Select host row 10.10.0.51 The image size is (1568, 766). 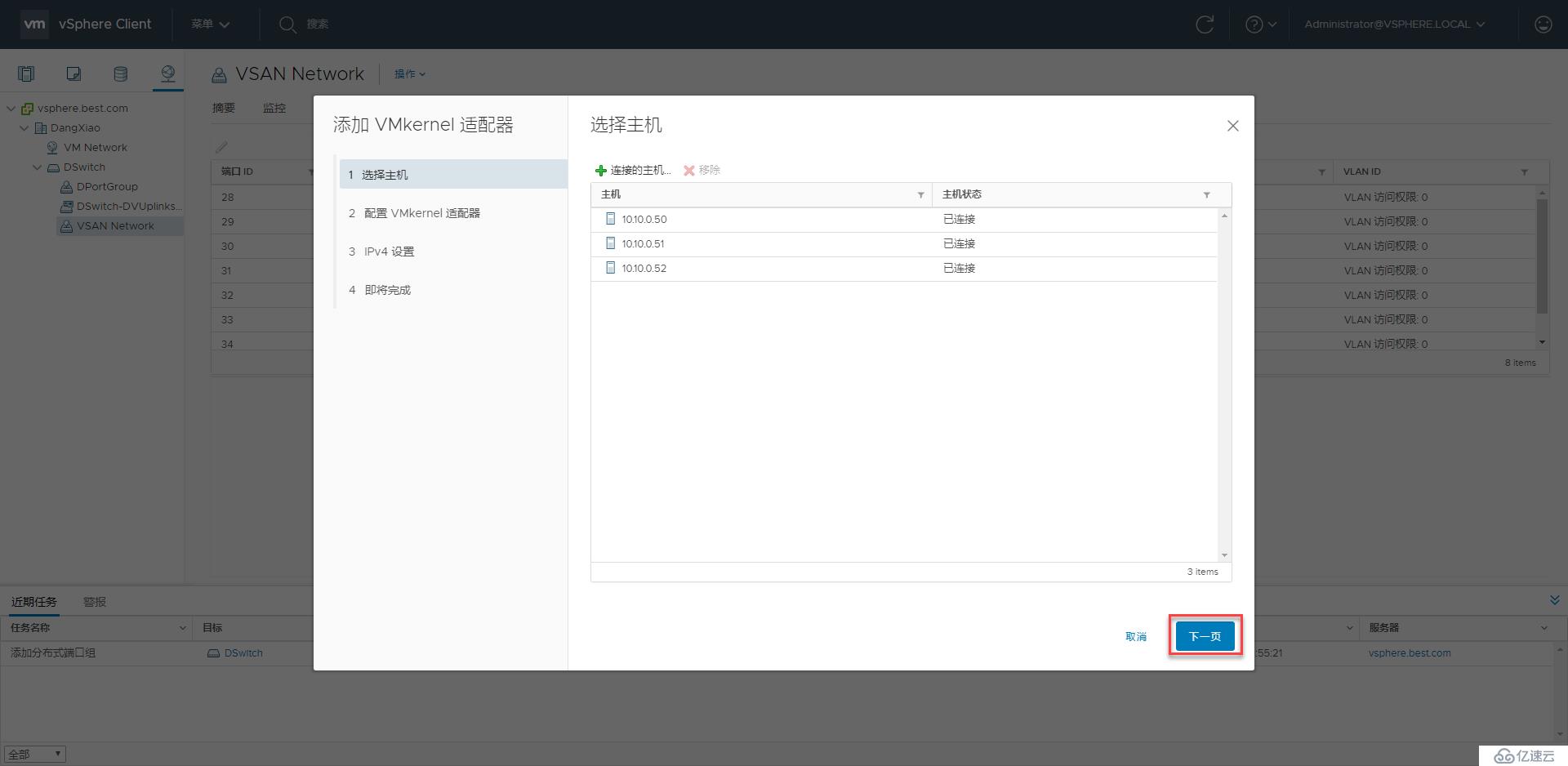[x=904, y=244]
